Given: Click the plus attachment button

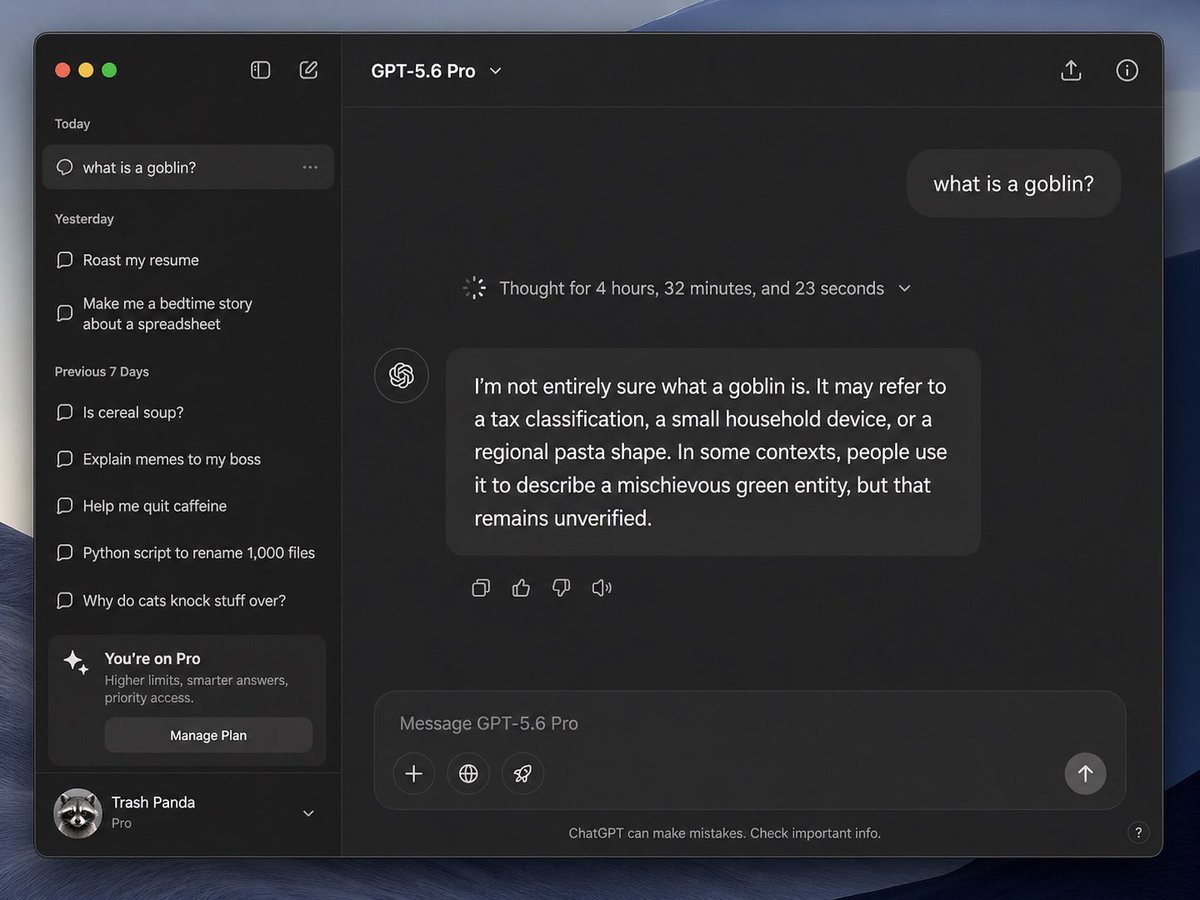Looking at the screenshot, I should point(414,773).
